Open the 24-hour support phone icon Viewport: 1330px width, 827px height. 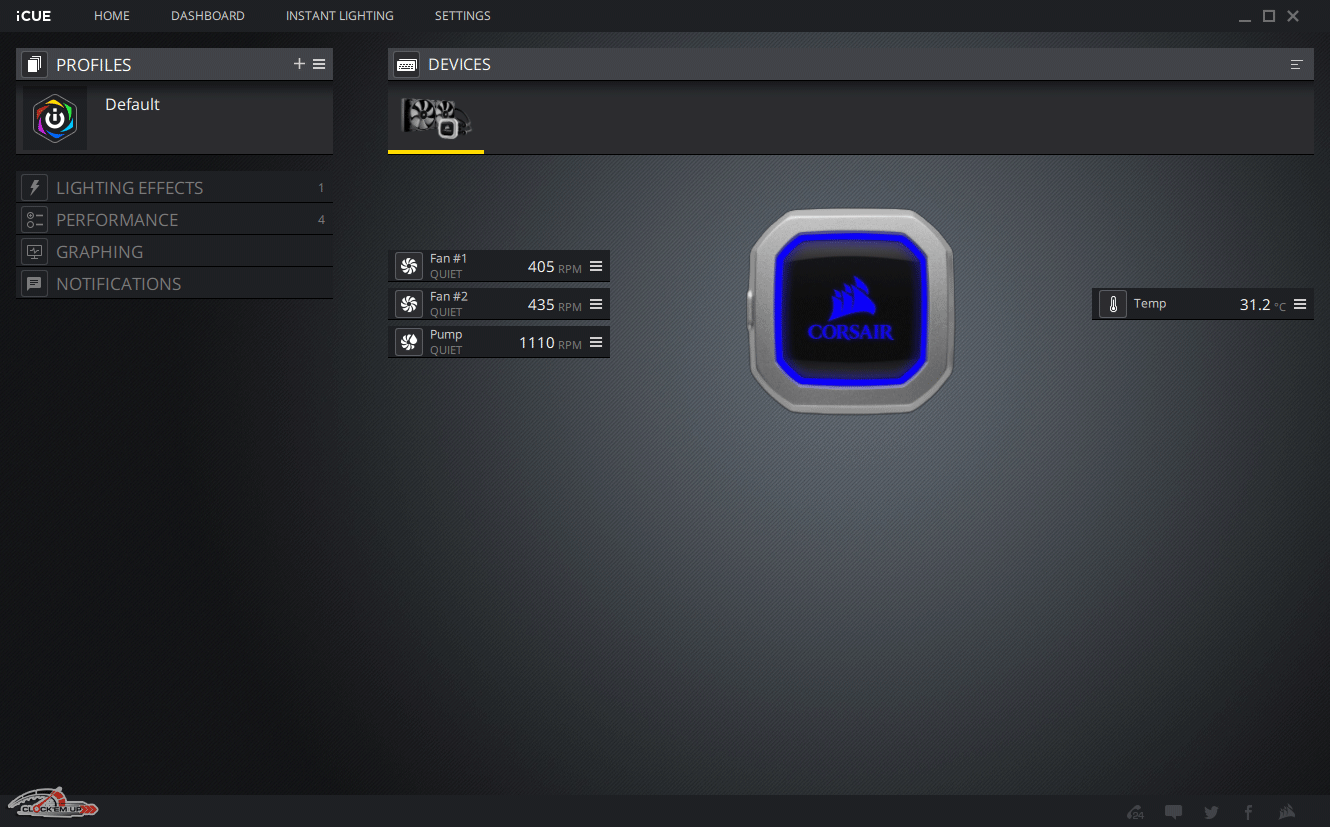click(1135, 812)
